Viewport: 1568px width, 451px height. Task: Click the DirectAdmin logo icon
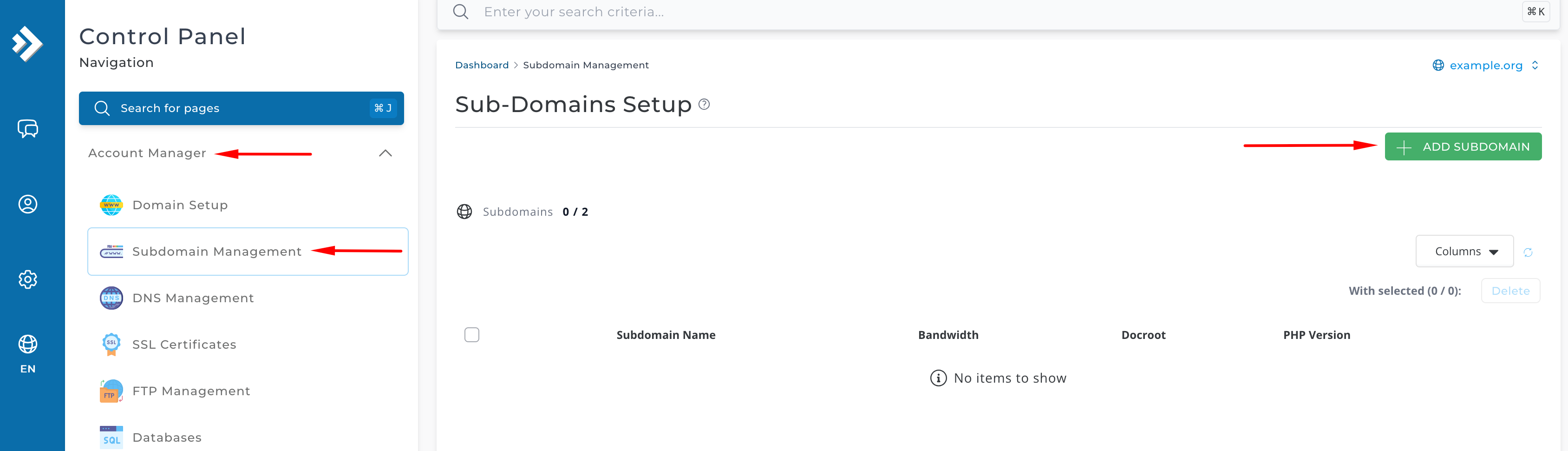(27, 43)
